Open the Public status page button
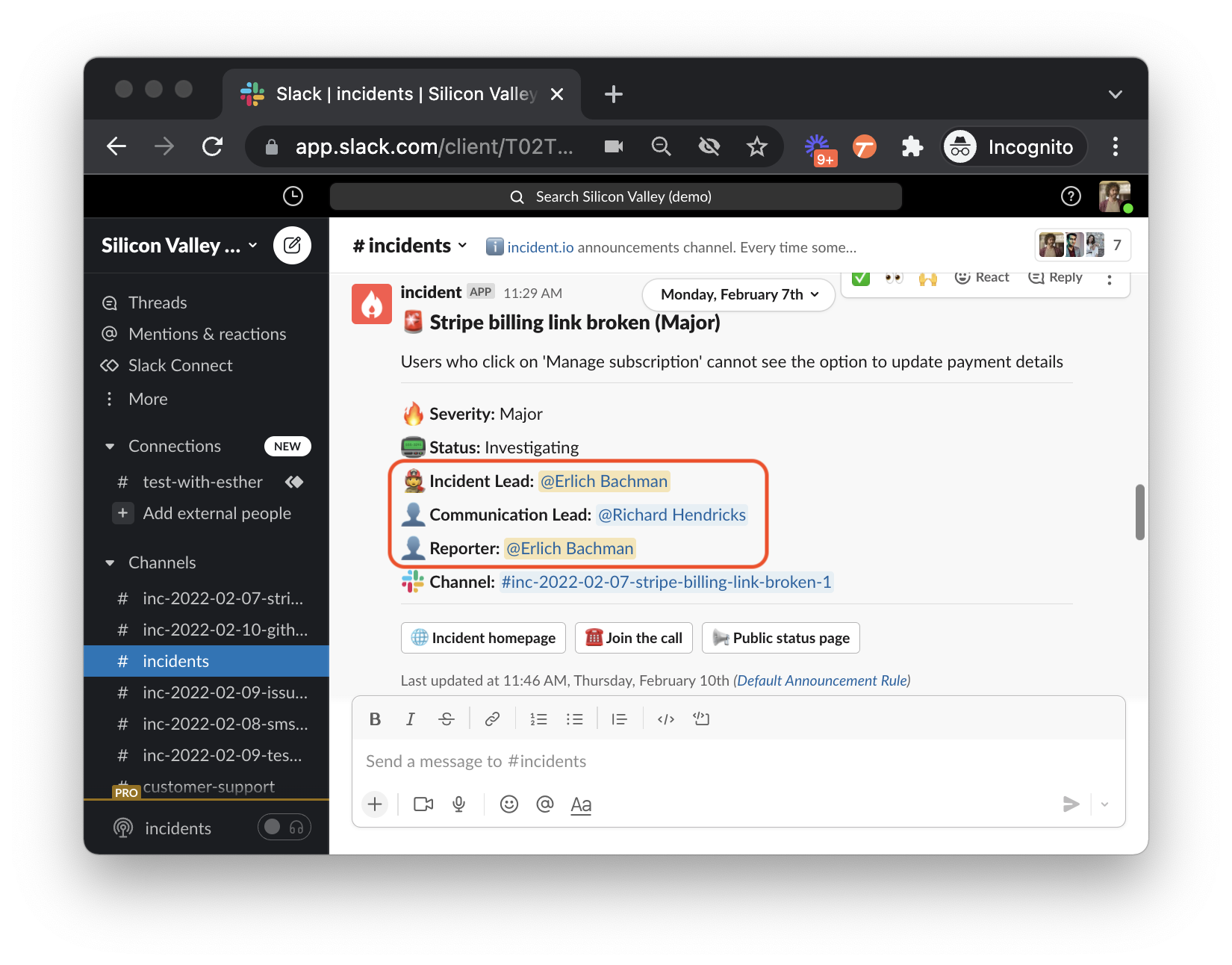This screenshot has width=1232, height=965. coord(781,638)
